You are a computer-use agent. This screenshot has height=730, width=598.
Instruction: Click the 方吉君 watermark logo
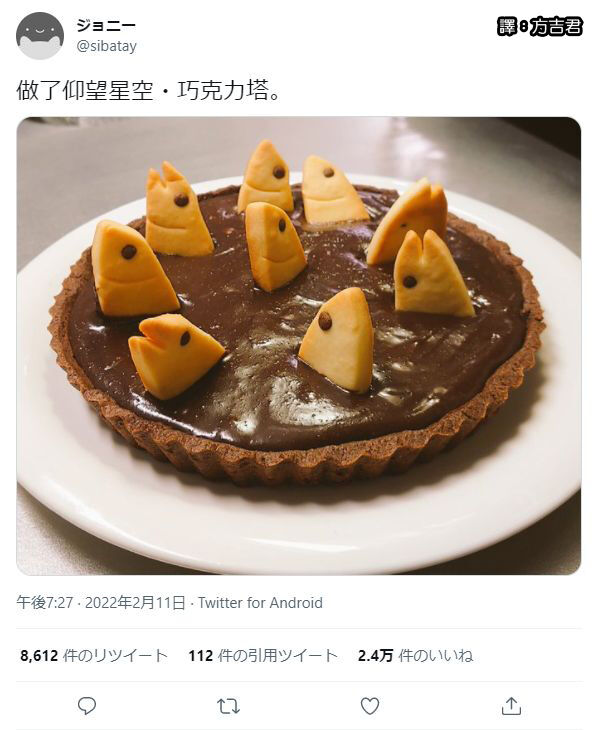(555, 27)
